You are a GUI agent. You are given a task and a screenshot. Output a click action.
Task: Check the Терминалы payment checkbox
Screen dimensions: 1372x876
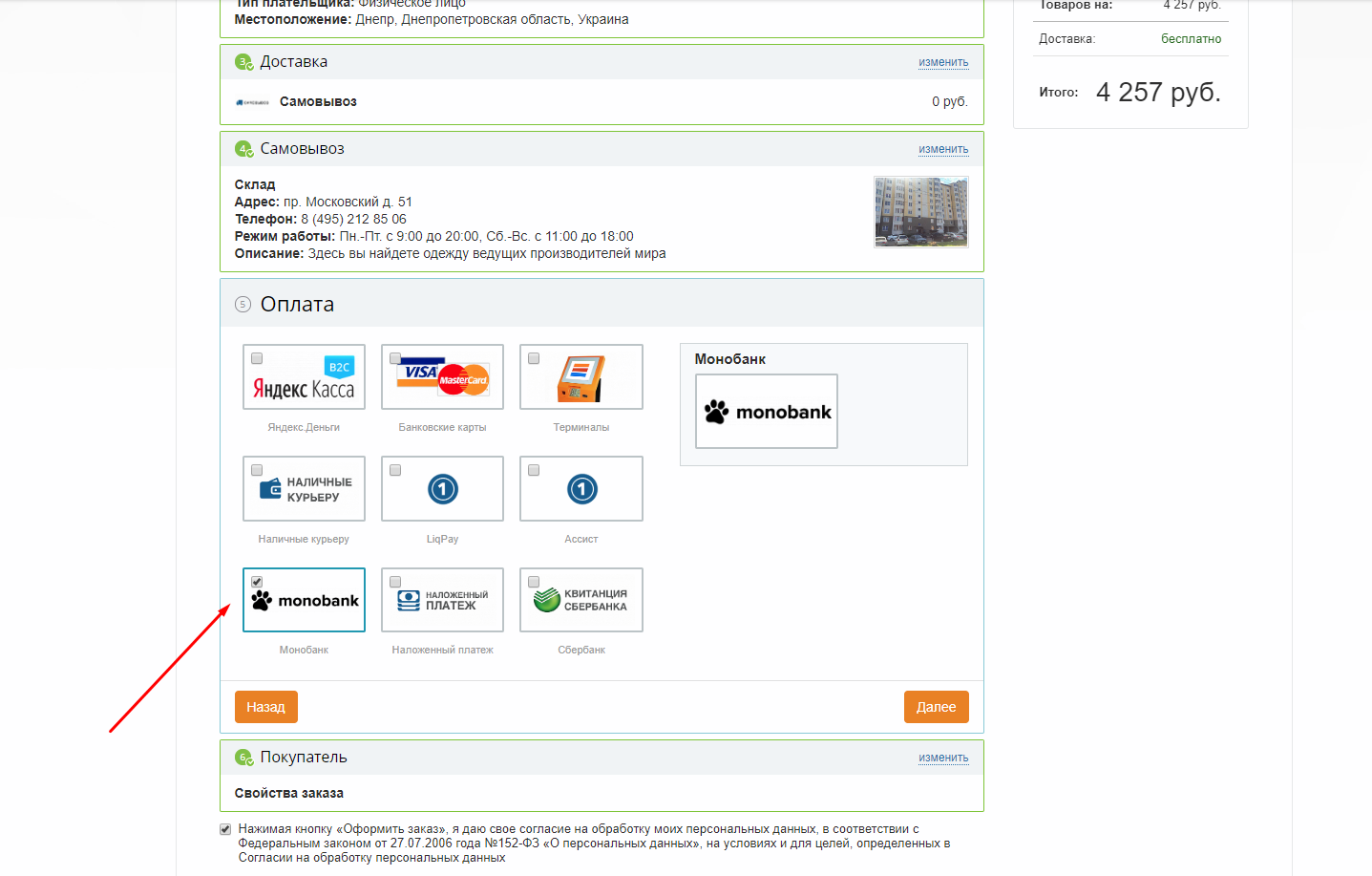(x=534, y=358)
